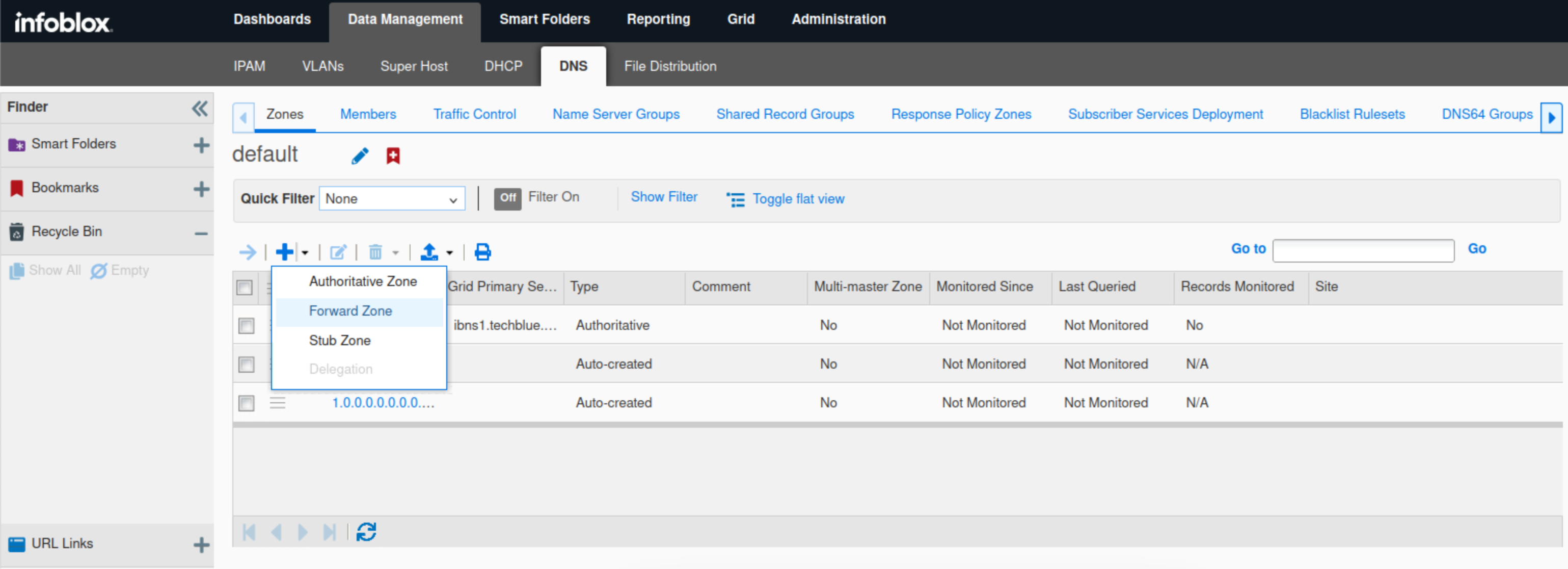1568x569 pixels.
Task: Check the box for the 1.0.0.0.0.0.0.0 row
Action: 247,403
